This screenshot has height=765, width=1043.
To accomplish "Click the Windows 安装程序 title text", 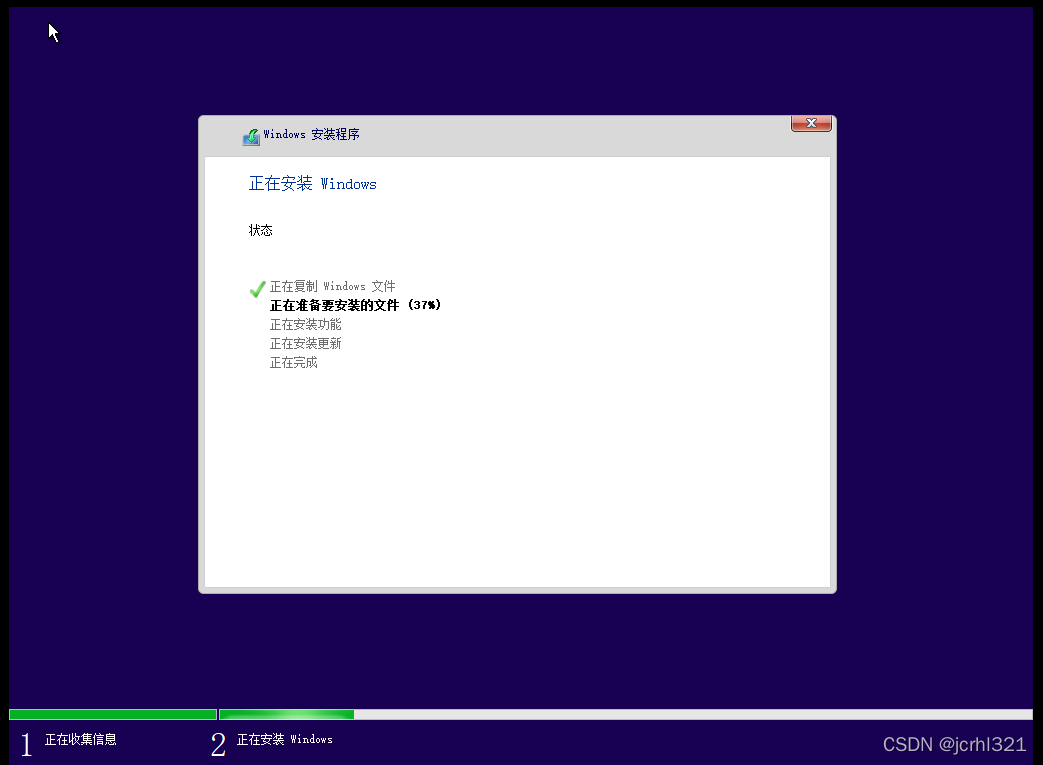I will (311, 134).
